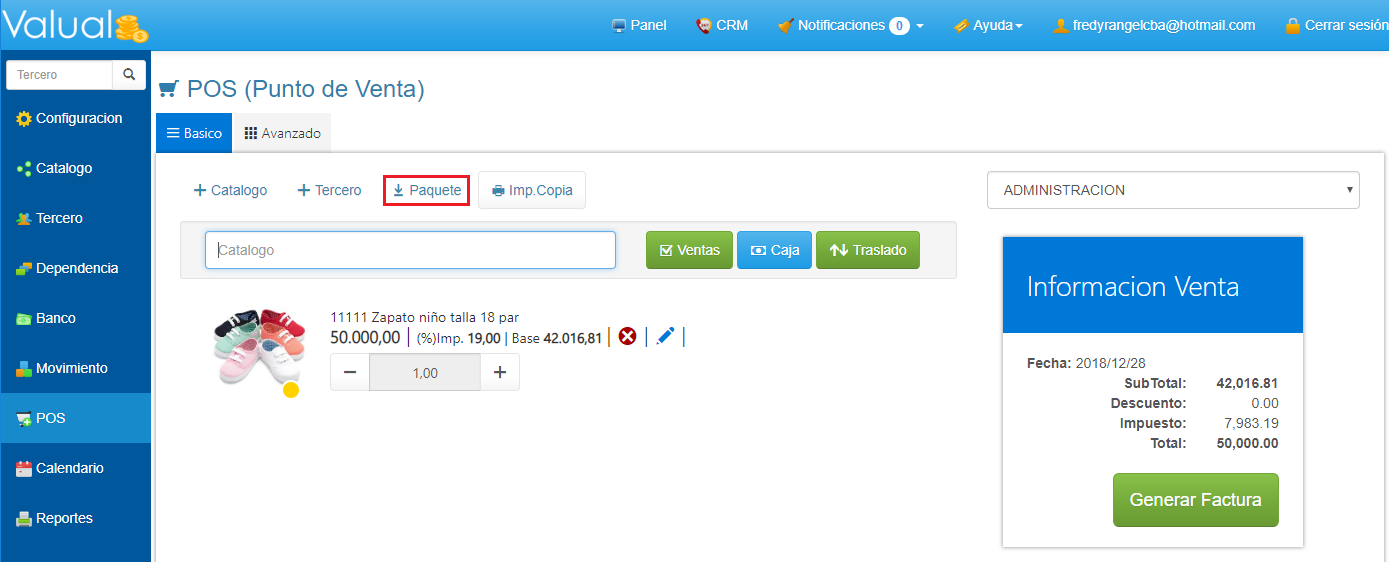The width and height of the screenshot is (1389, 562).
Task: Open the ADMINISTRACION select box
Action: [1172, 190]
